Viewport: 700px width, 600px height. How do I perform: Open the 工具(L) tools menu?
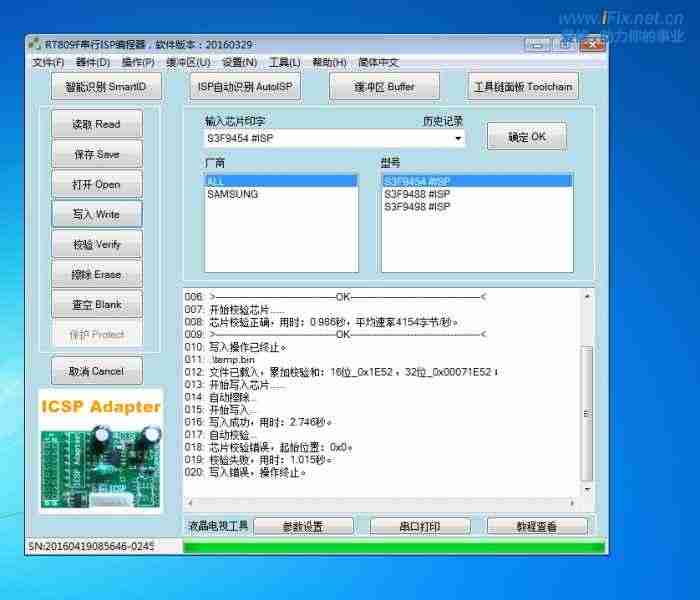[x=284, y=62]
